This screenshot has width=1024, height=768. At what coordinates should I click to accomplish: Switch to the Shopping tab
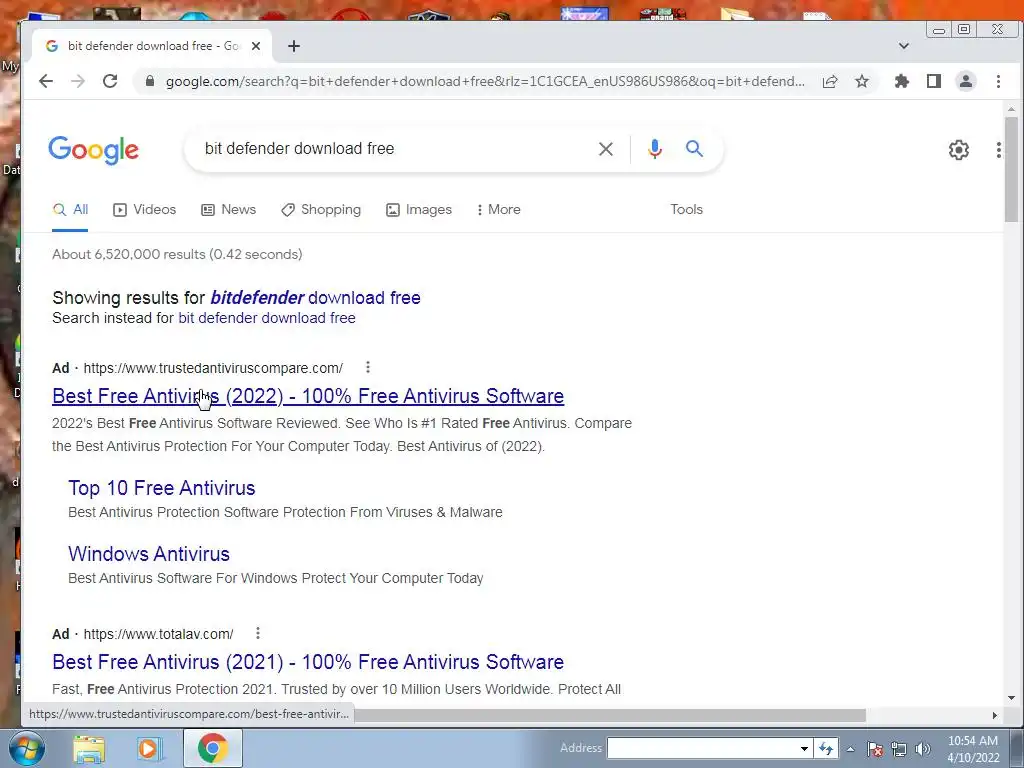(321, 210)
